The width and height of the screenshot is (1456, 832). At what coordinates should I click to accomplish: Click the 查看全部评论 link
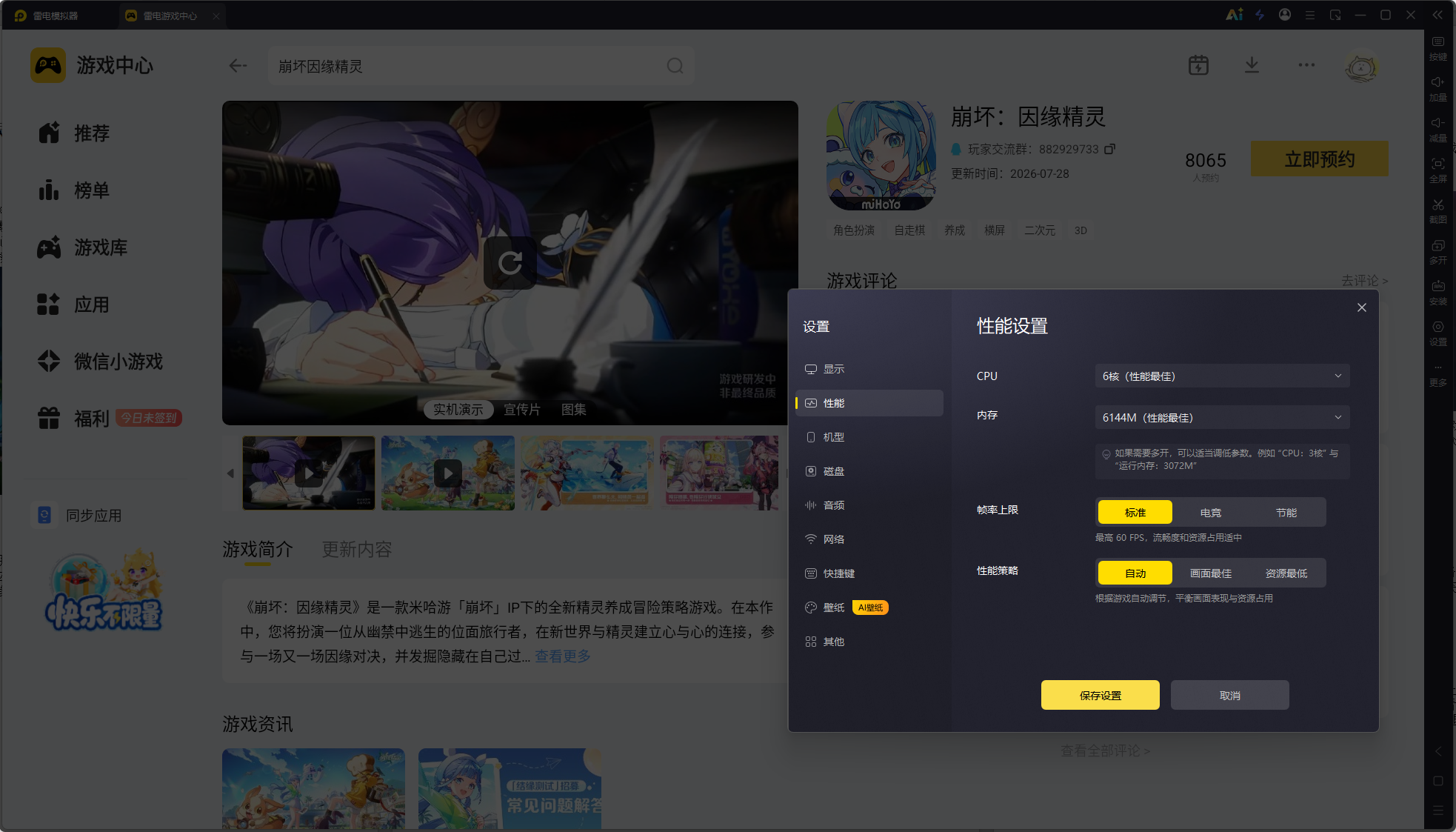click(1105, 751)
